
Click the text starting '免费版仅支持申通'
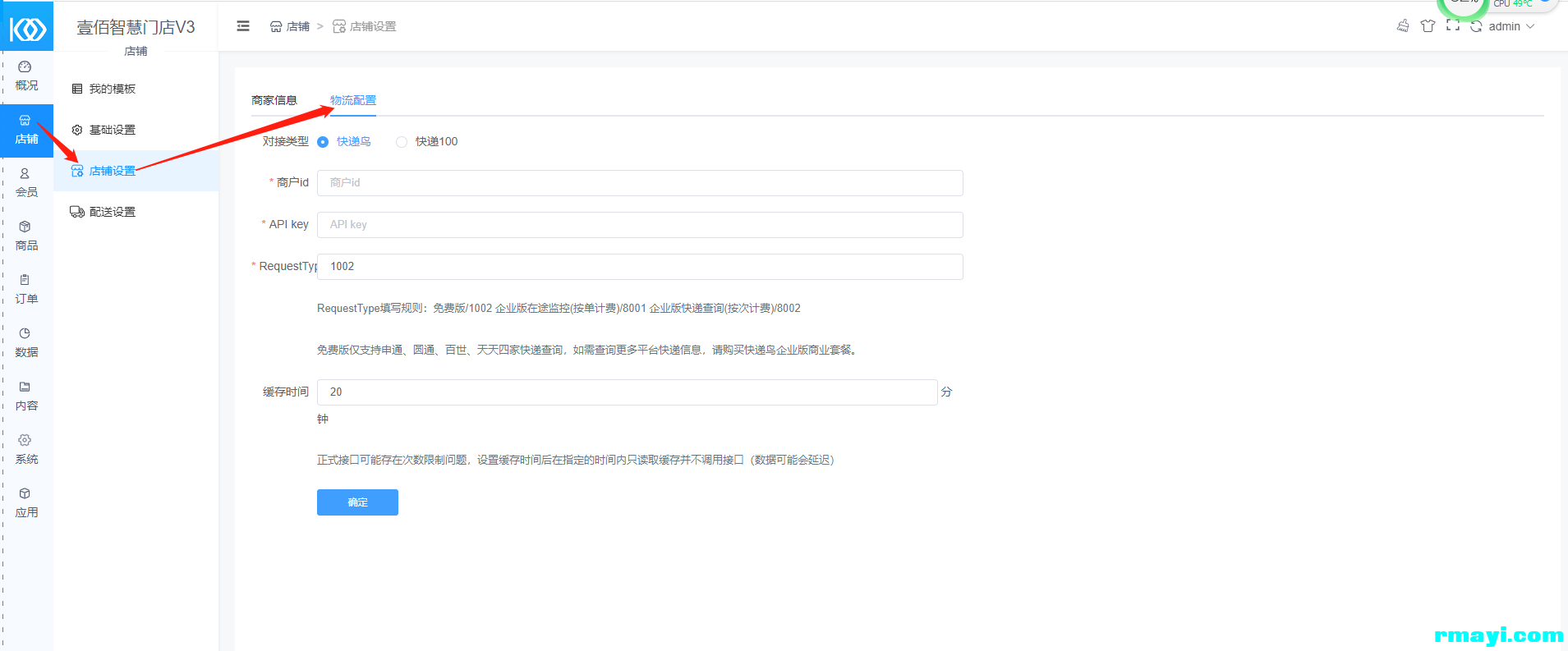pyautogui.click(x=588, y=351)
